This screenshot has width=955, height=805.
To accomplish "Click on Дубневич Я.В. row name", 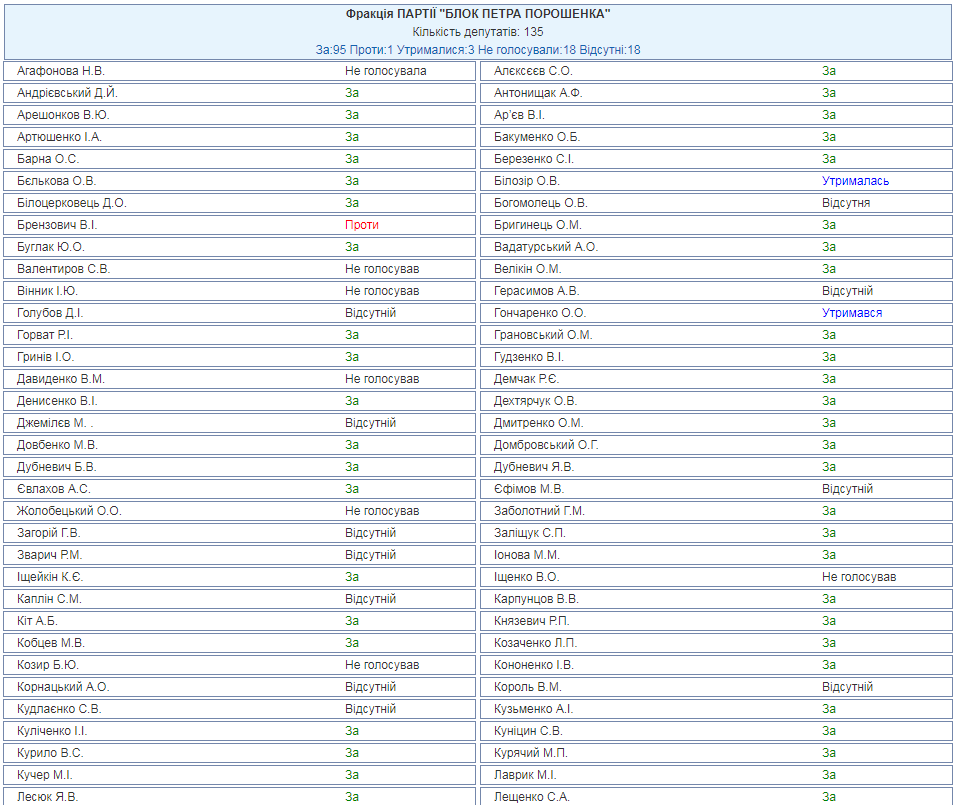I will tap(533, 467).
